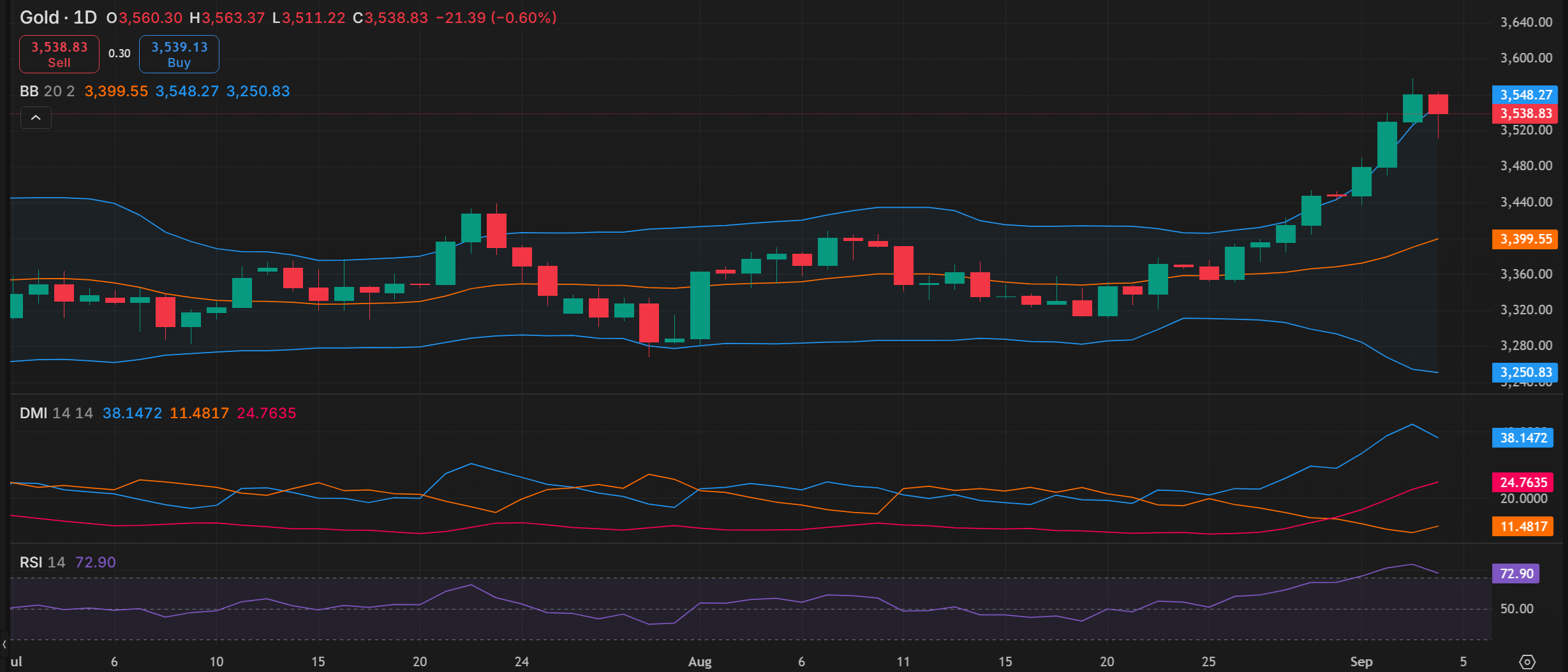Click the blue 3,548.27 price scale tag
The image size is (1568, 672).
1525,95
